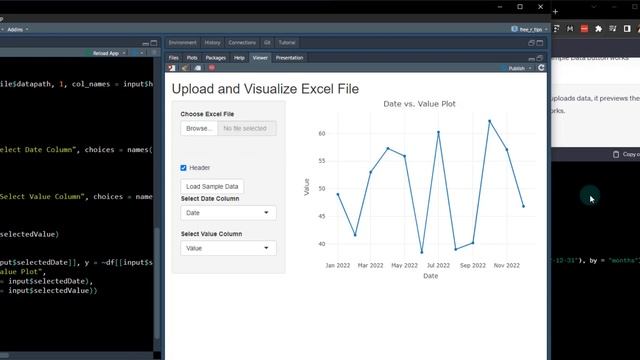
Task: Click the copy clipboard icon in browser
Action: pyautogui.click(x=616, y=154)
